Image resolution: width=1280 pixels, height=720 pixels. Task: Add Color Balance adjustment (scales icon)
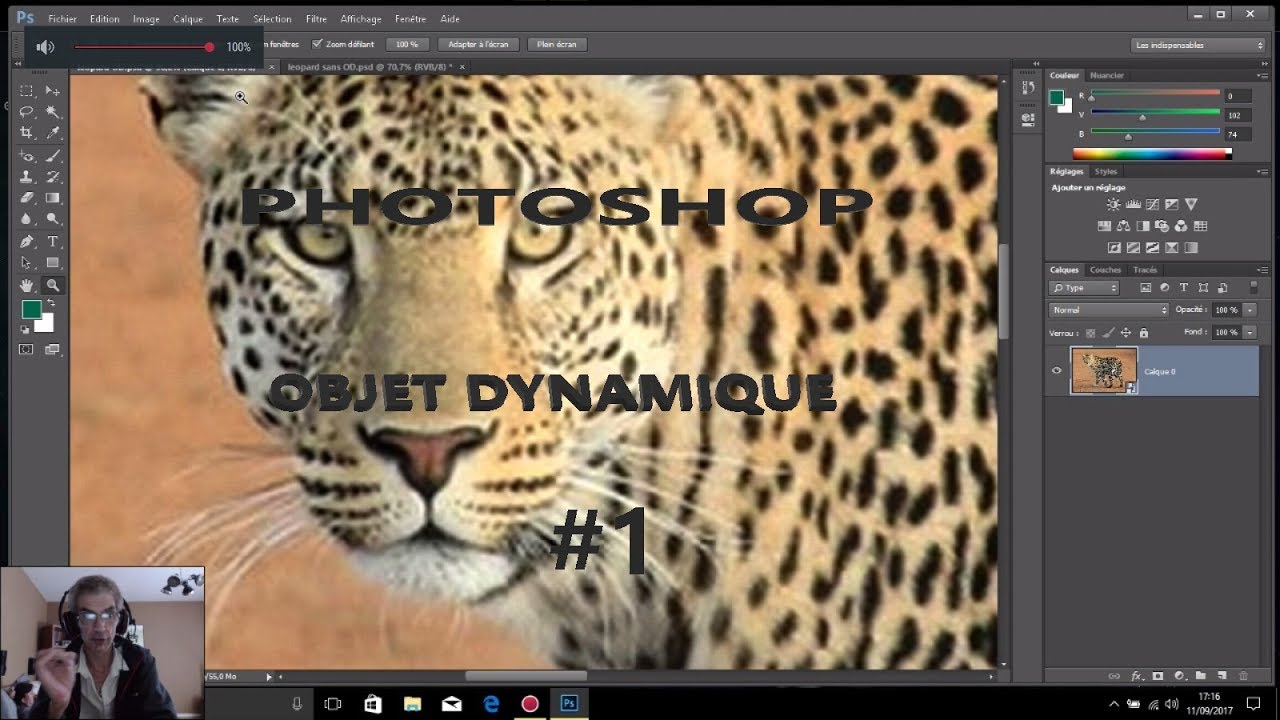pos(1123,226)
